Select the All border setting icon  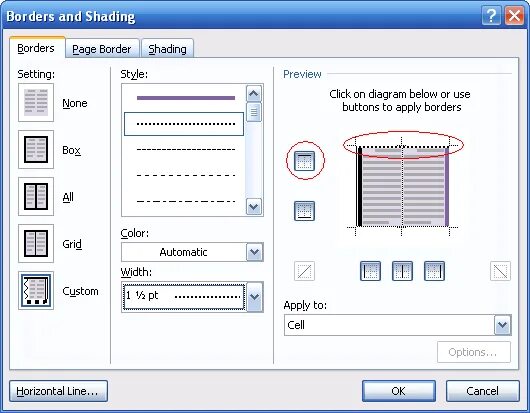36,196
